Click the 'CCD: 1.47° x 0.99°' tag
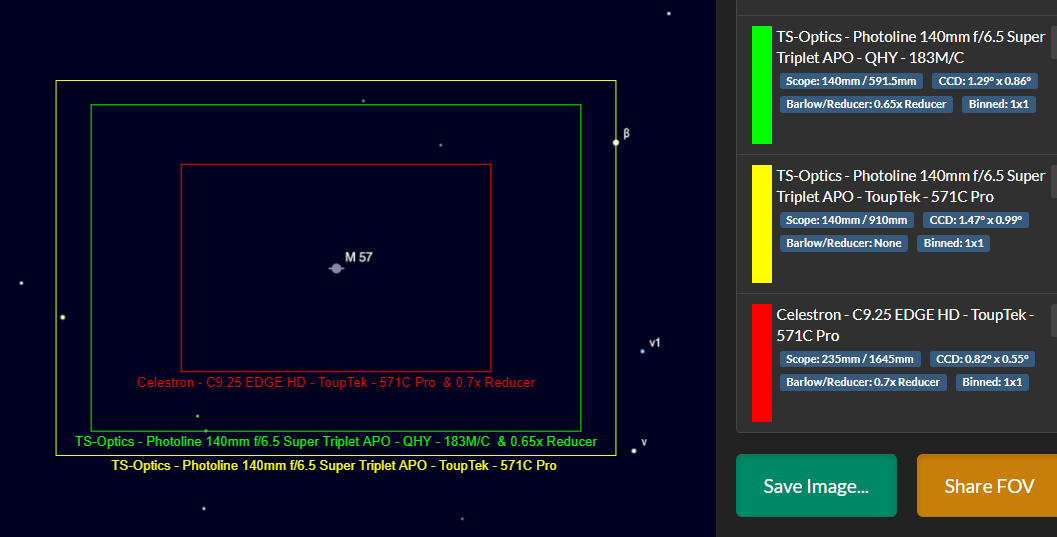 [x=975, y=220]
